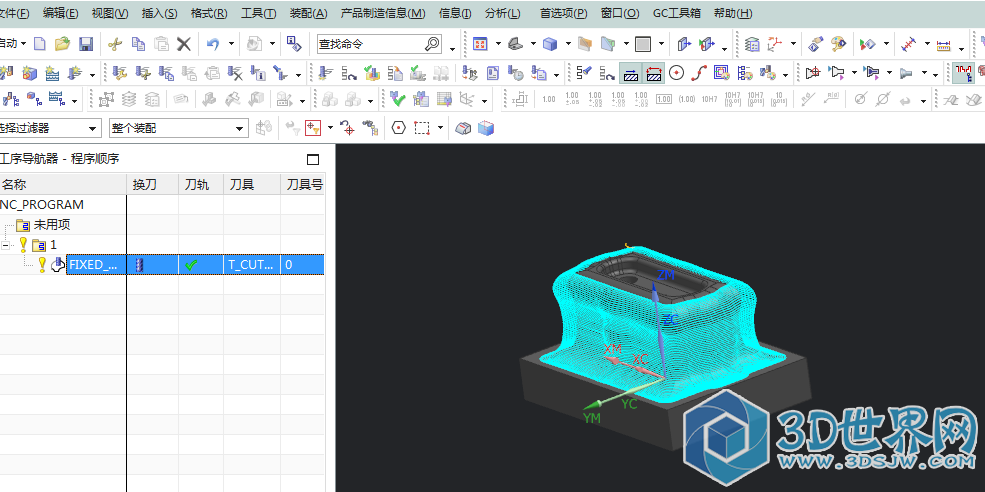This screenshot has height=492, width=985.
Task: Open the GC工具箱 menu
Action: [677, 13]
